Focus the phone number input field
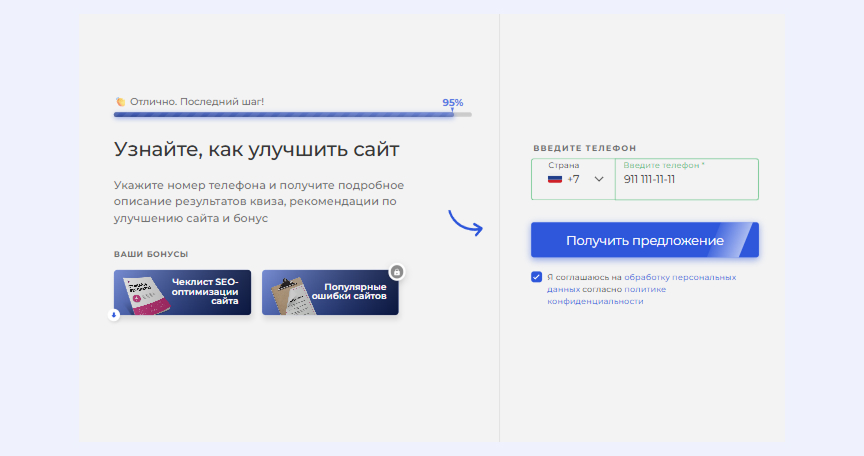Screen dimensions: 864x456 click(686, 179)
